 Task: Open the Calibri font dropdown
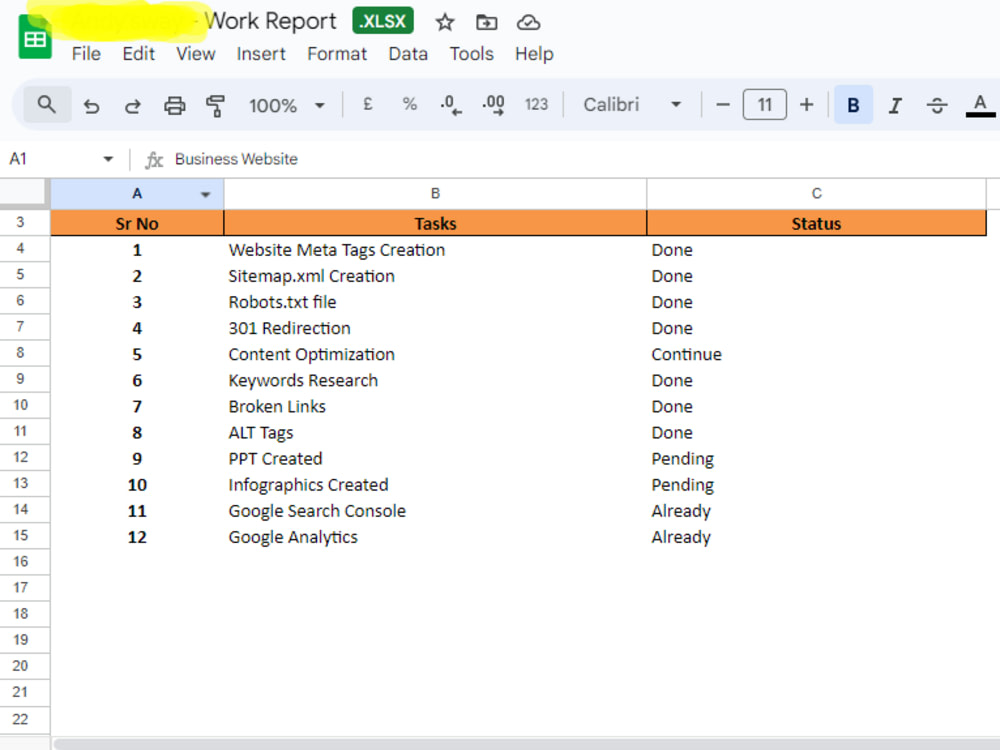pos(631,105)
